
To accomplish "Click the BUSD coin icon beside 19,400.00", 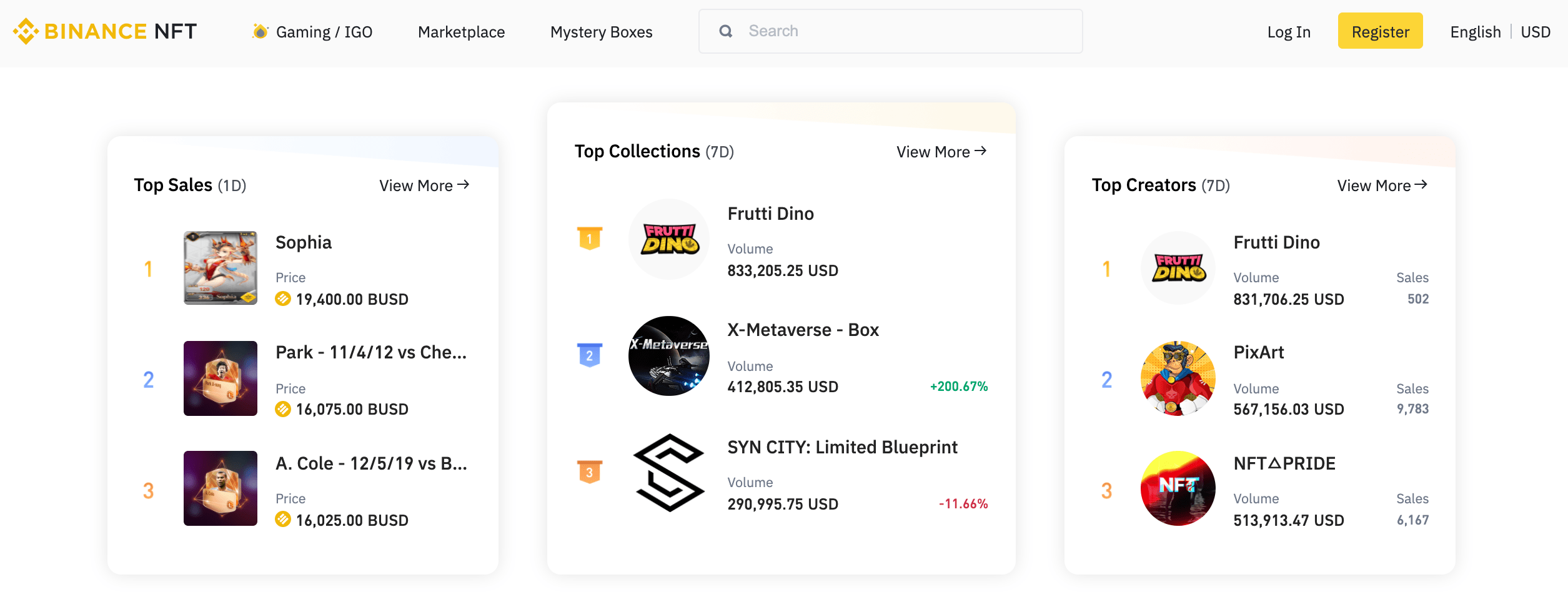I will 283,299.
